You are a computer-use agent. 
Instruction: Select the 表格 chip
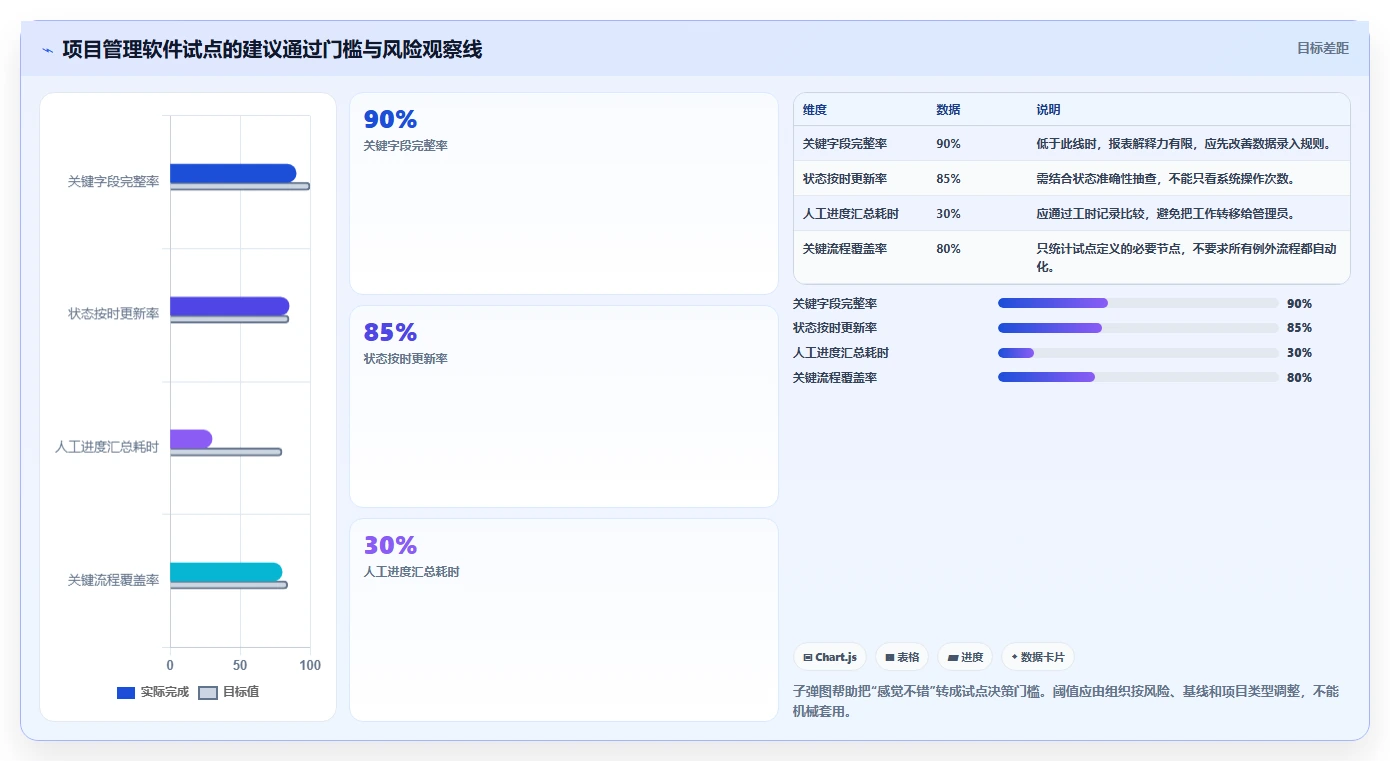(902, 657)
